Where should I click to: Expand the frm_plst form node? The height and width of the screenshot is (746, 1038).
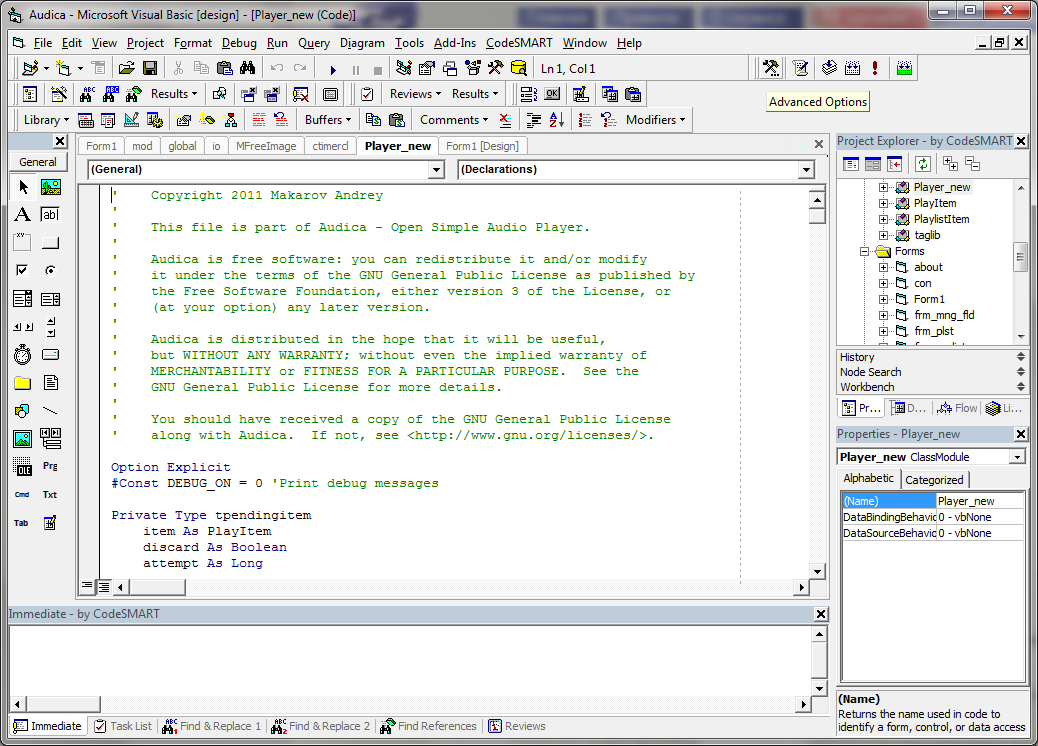coord(883,331)
